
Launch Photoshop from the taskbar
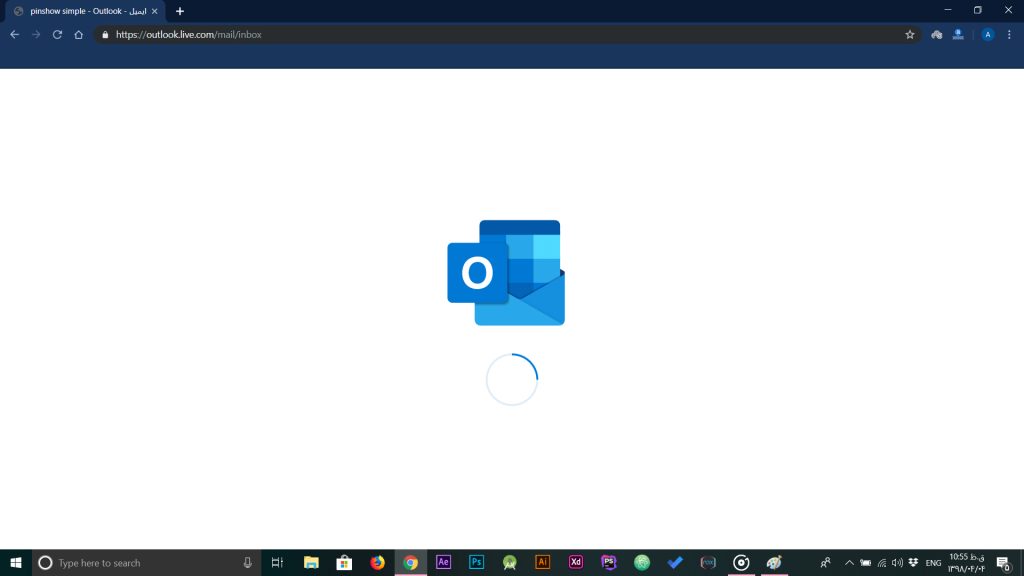(x=476, y=562)
